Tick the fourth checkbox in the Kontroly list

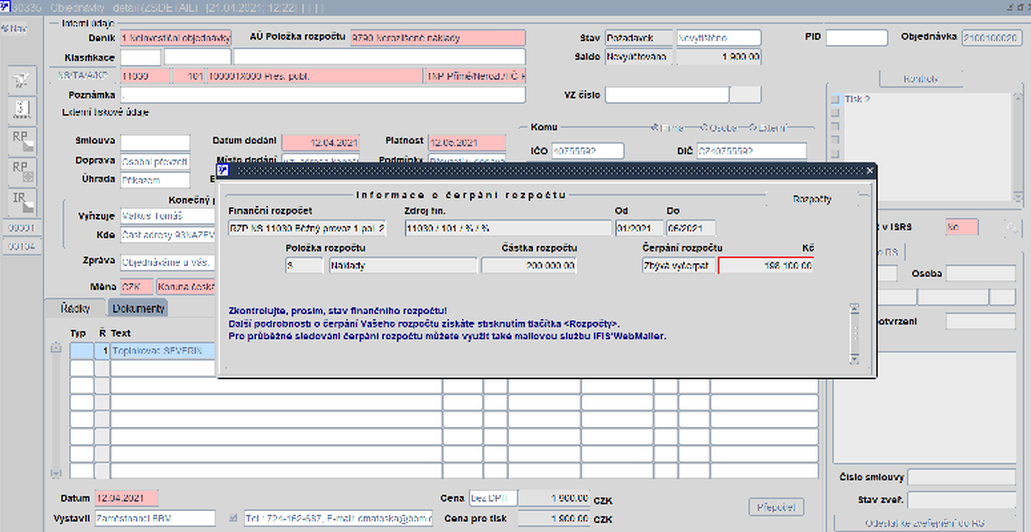click(x=835, y=140)
